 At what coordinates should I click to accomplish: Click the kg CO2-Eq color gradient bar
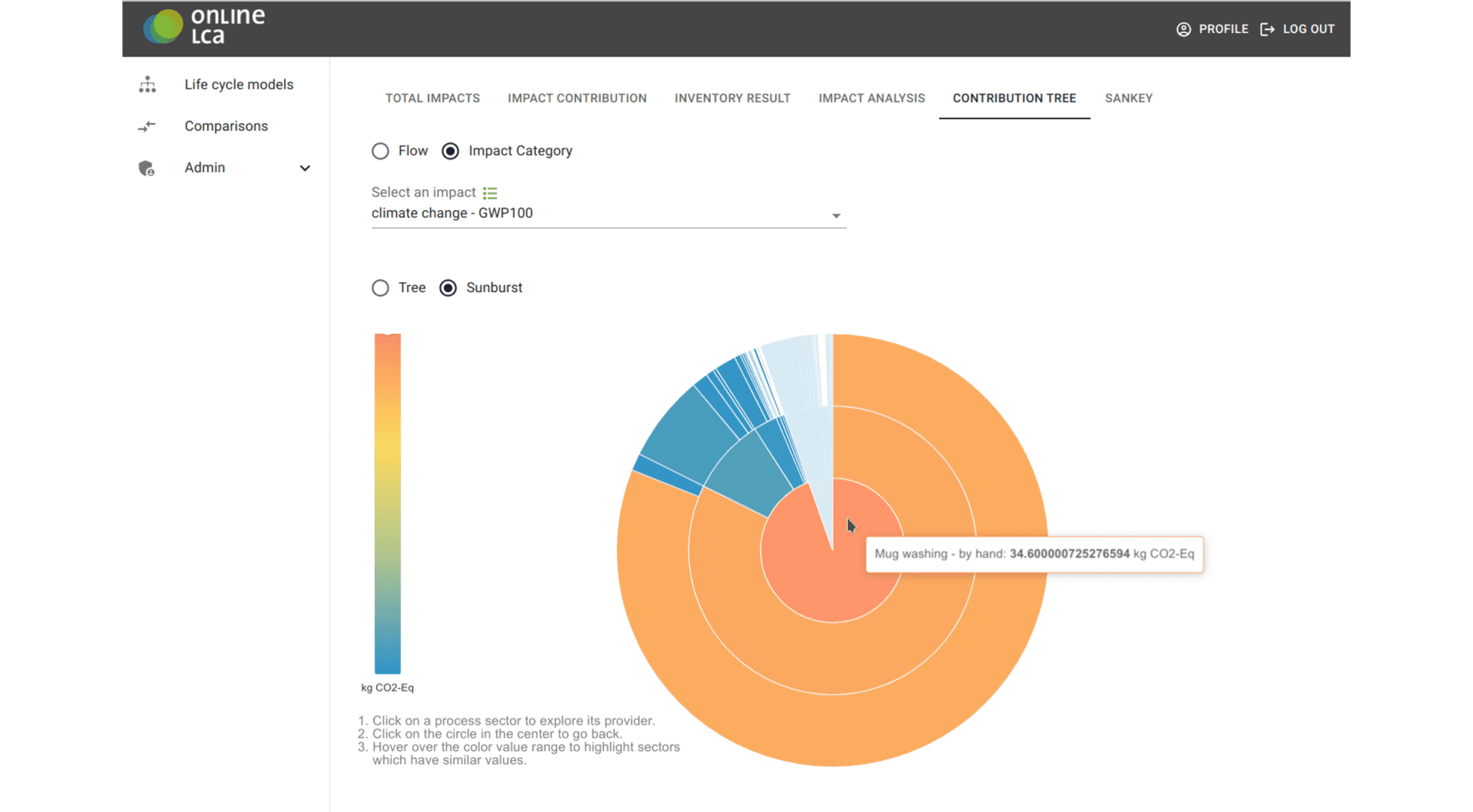click(x=388, y=503)
